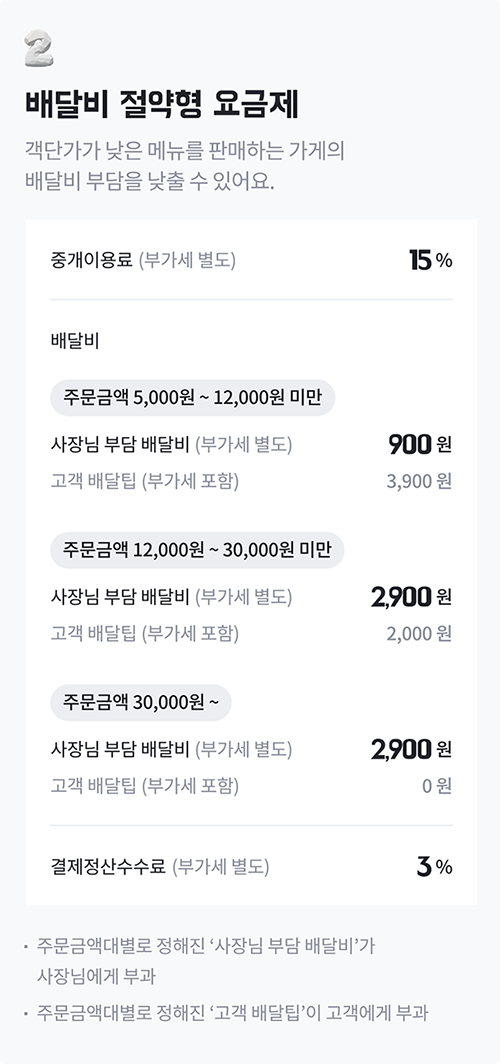The height and width of the screenshot is (1064, 500).
Task: Click the 15 % 중개이용료 value
Action: 431,261
